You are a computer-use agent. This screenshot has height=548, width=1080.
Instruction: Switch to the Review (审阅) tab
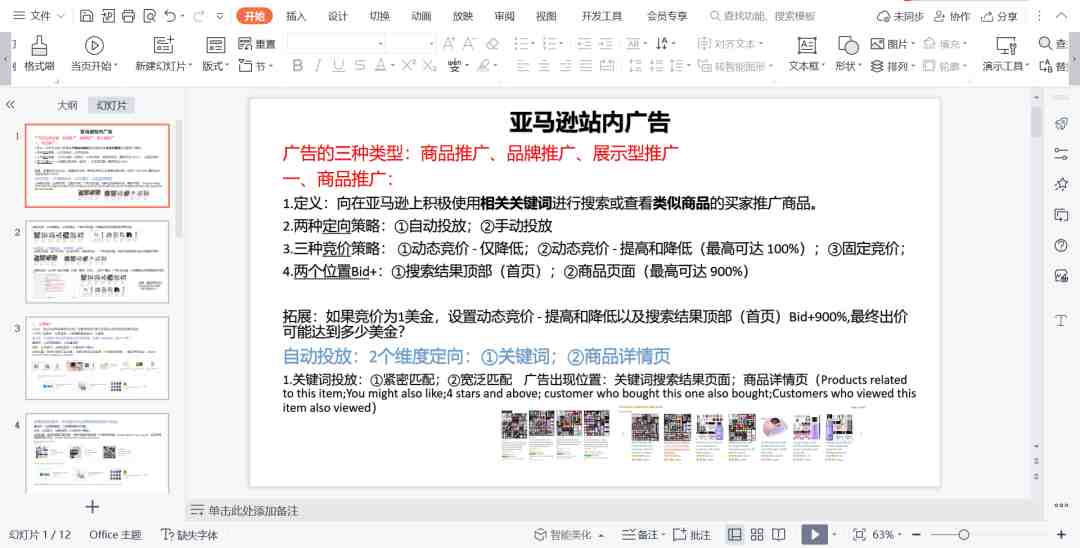505,16
